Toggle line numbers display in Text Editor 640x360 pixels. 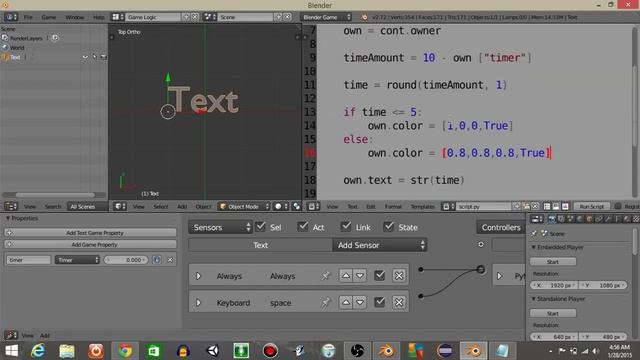point(547,207)
